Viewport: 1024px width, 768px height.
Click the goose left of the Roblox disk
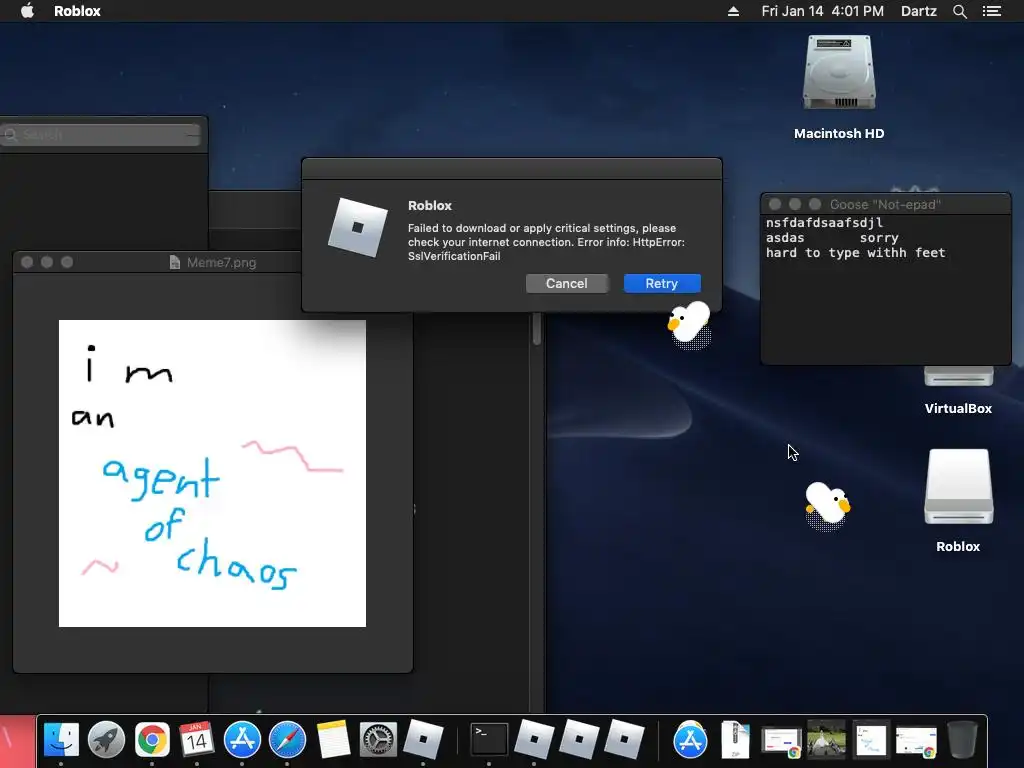(x=827, y=505)
